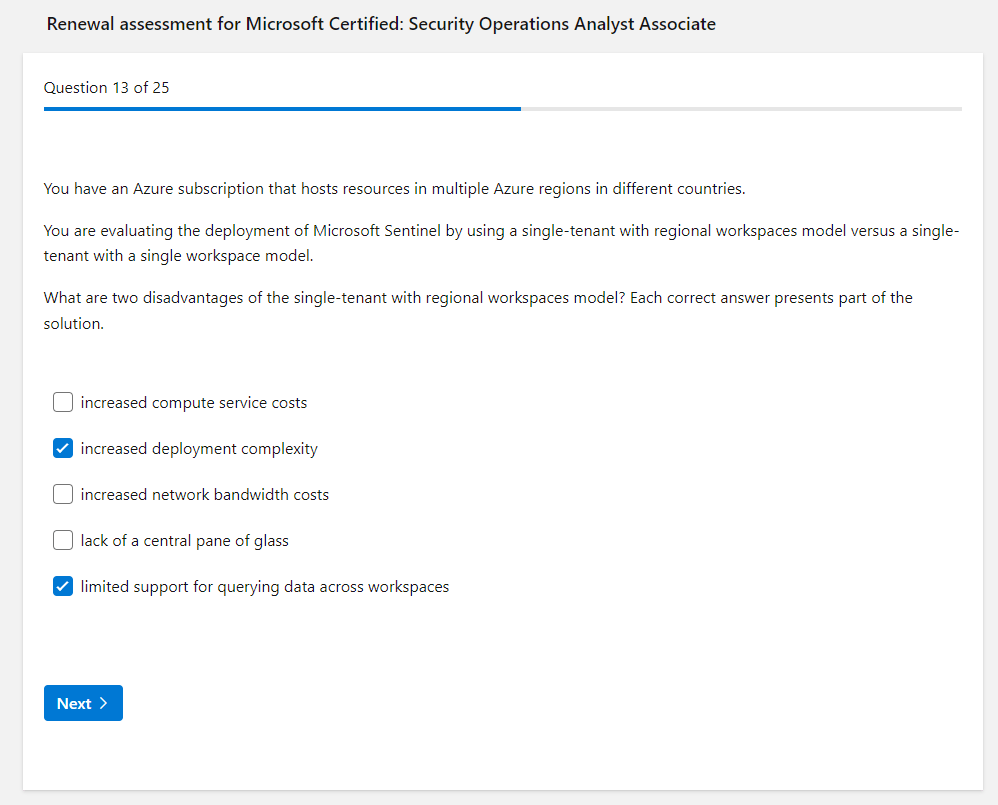Click the white checkmark in deployment complexity box
The image size is (998, 805).
pyautogui.click(x=63, y=449)
